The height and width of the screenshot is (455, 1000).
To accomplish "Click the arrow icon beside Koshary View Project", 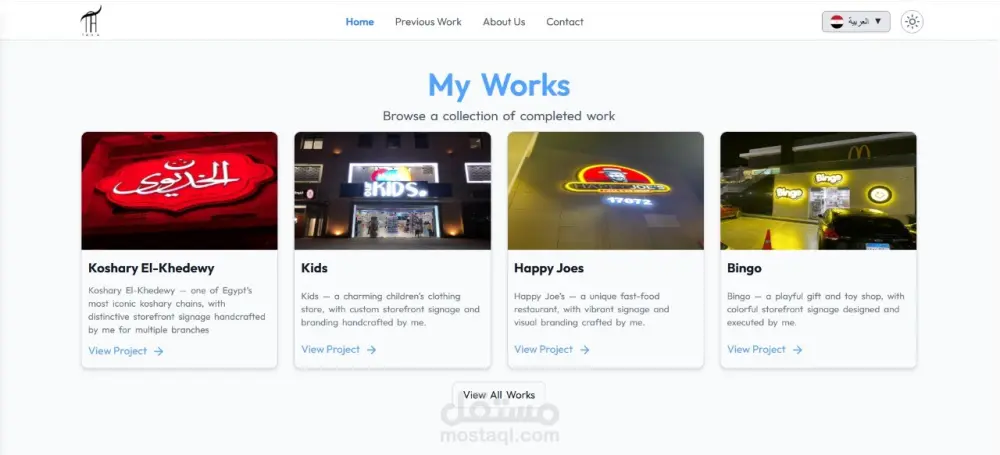I will pos(158,351).
